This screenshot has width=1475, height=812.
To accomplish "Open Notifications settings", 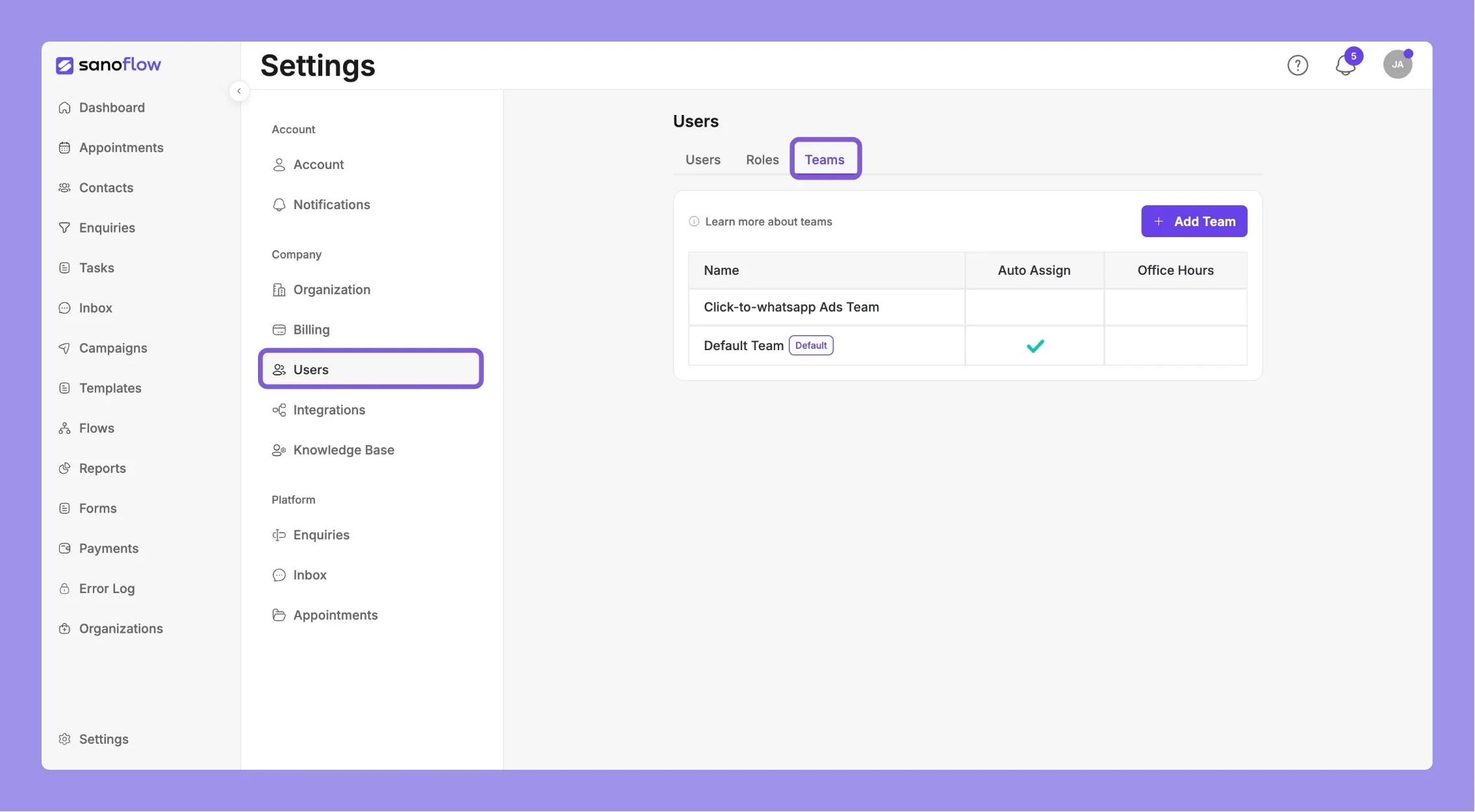I will tap(371, 205).
